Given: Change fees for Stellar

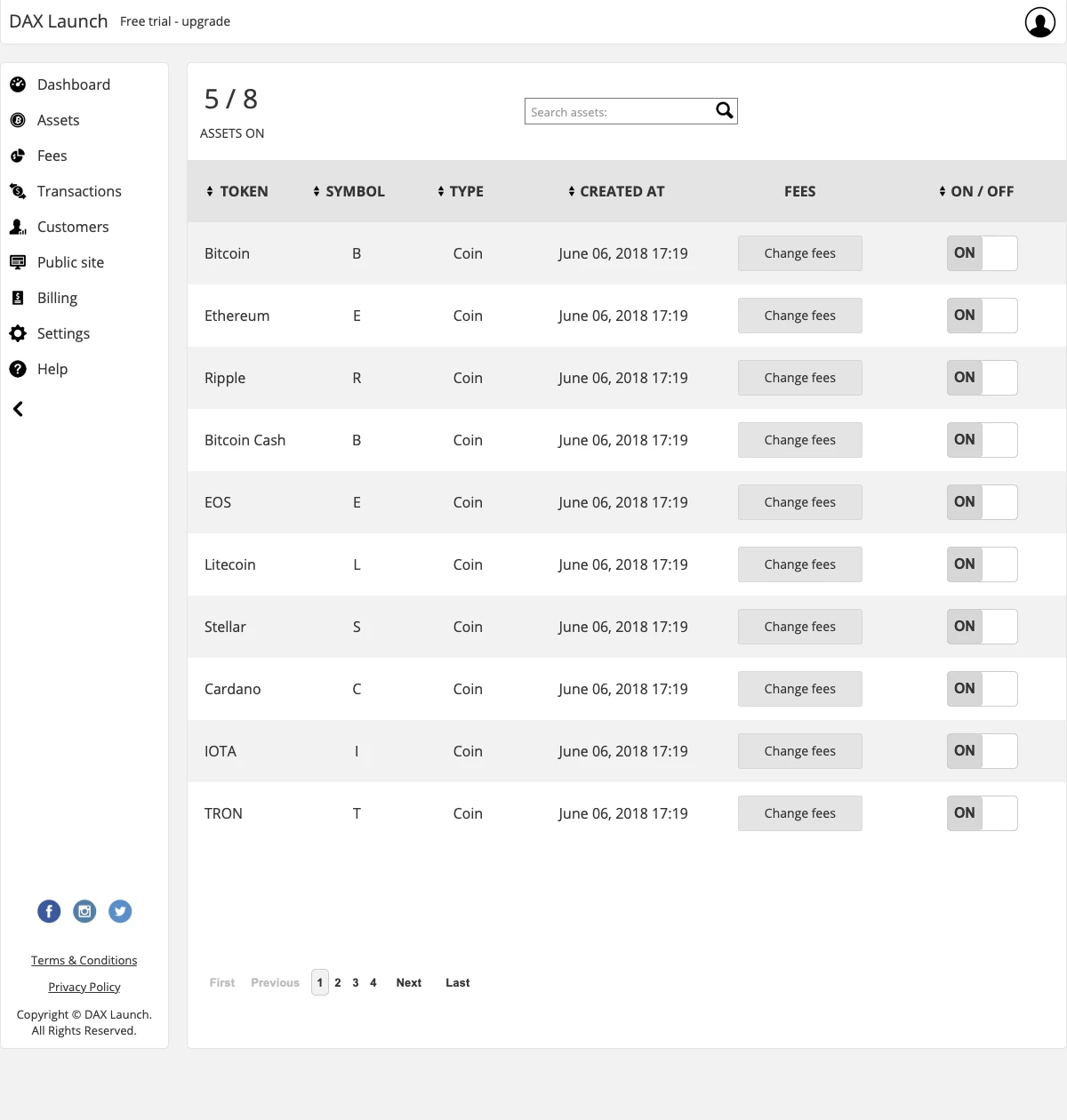Looking at the screenshot, I should [x=800, y=627].
